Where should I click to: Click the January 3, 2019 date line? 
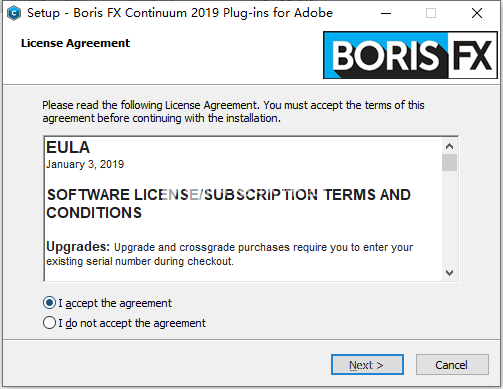(x=85, y=164)
